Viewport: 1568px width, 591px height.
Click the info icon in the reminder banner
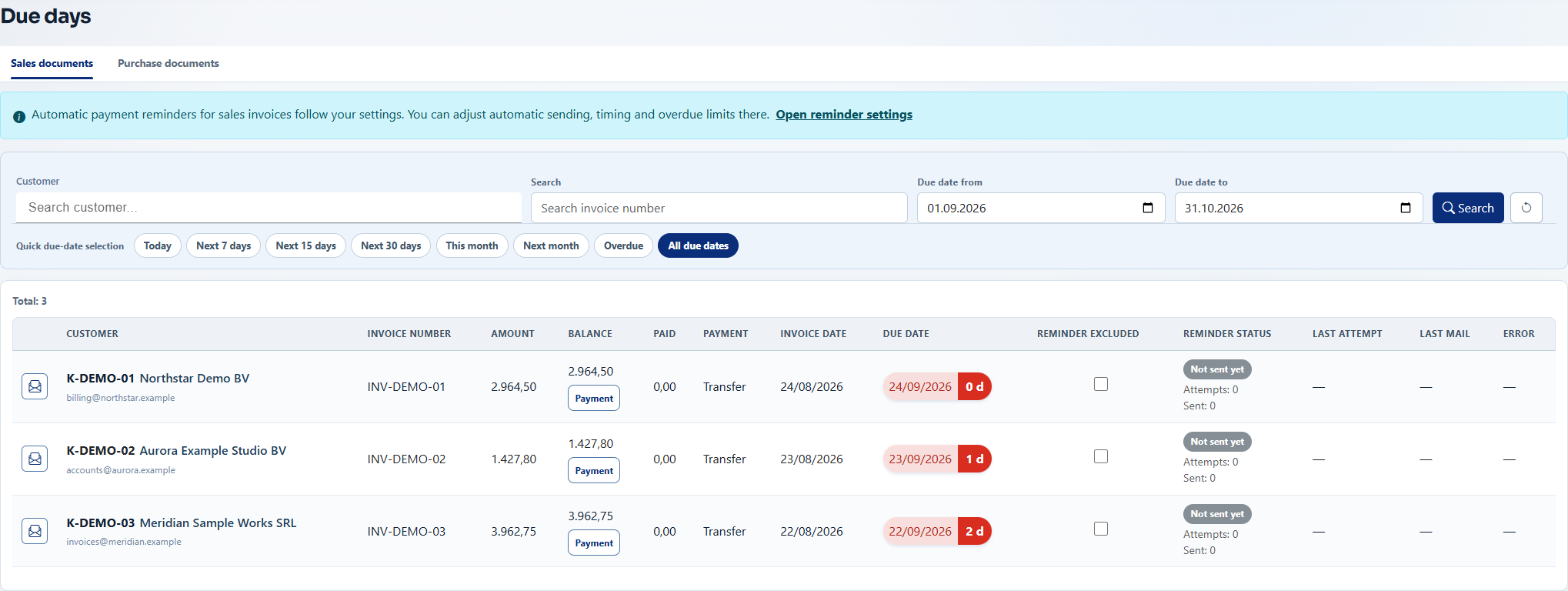click(19, 117)
